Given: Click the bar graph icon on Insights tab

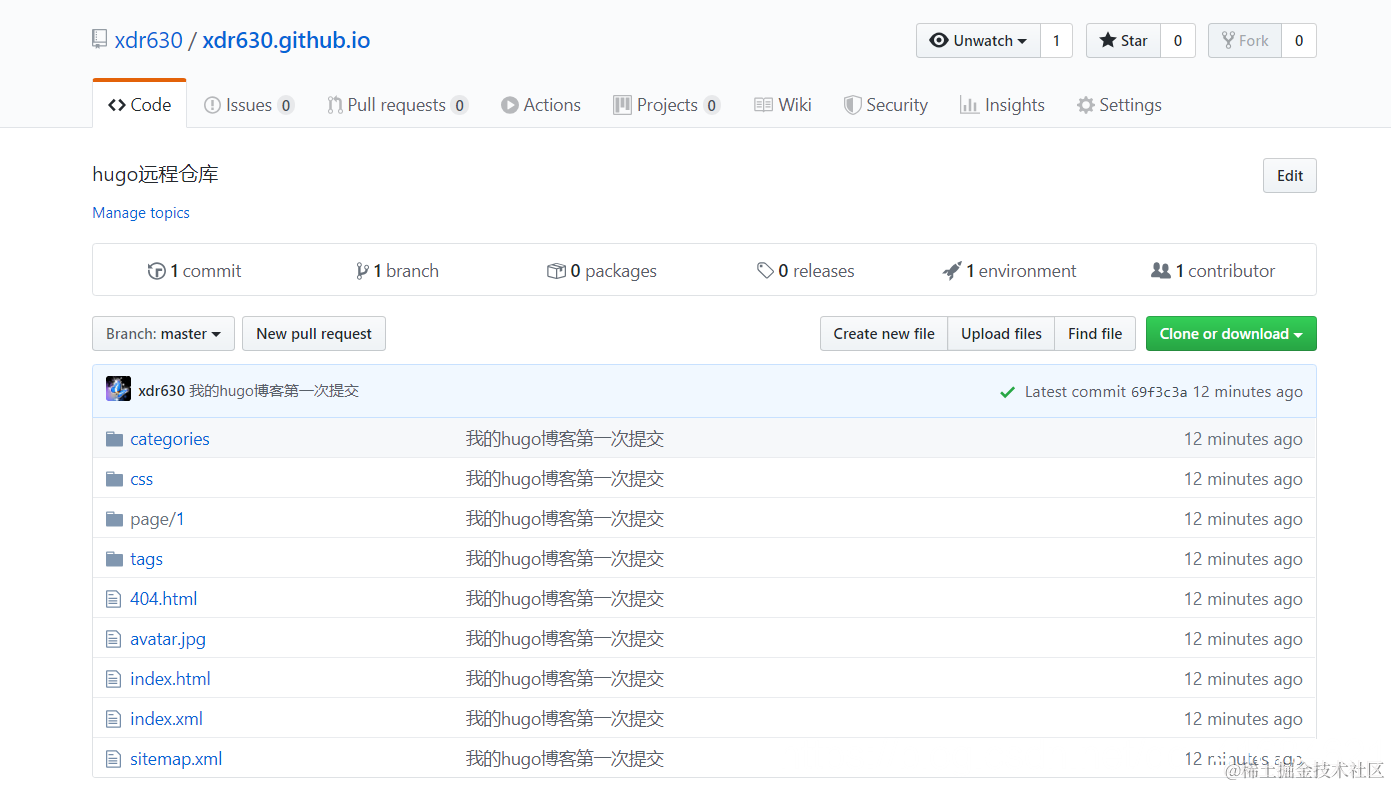Looking at the screenshot, I should click(x=969, y=105).
